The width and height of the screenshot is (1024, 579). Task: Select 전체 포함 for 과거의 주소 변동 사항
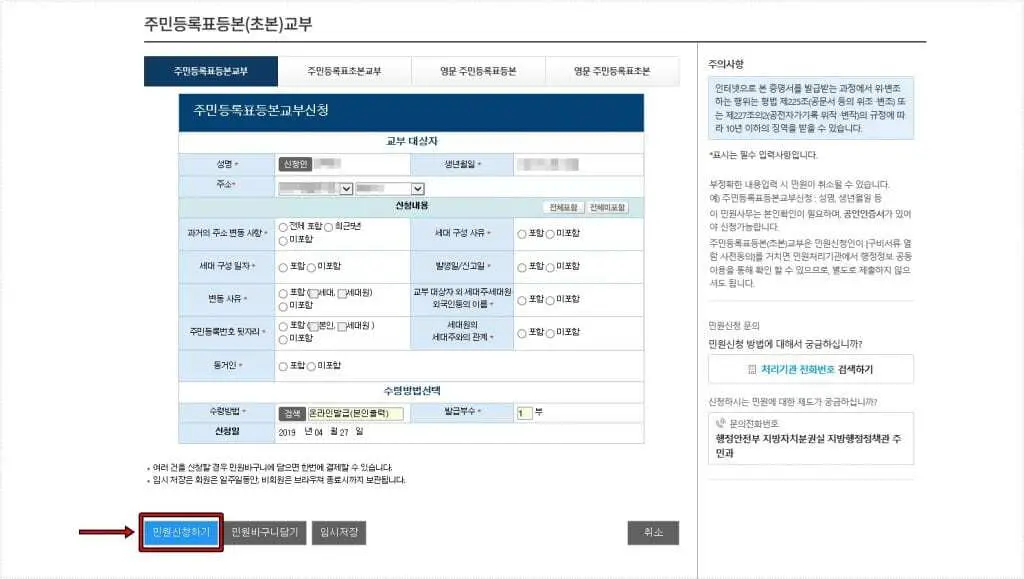point(283,227)
